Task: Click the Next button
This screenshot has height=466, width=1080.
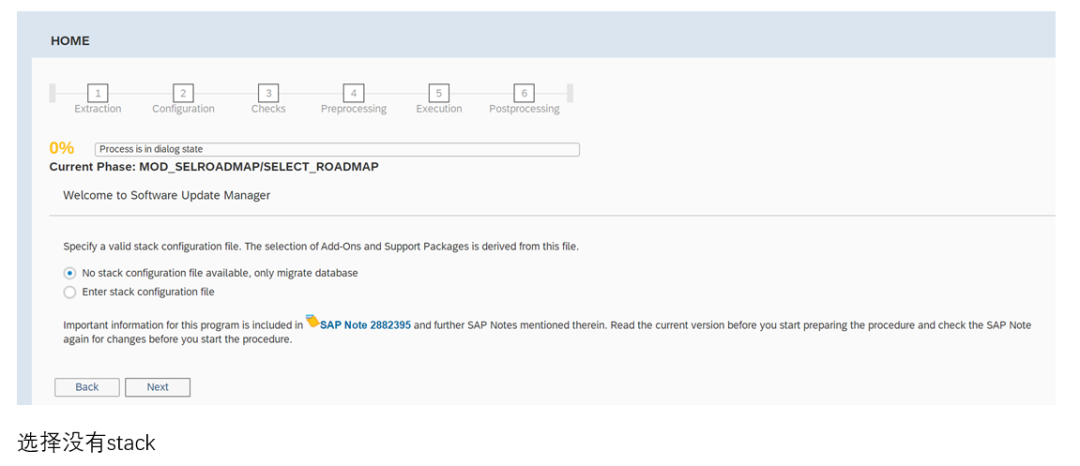Action: click(158, 387)
